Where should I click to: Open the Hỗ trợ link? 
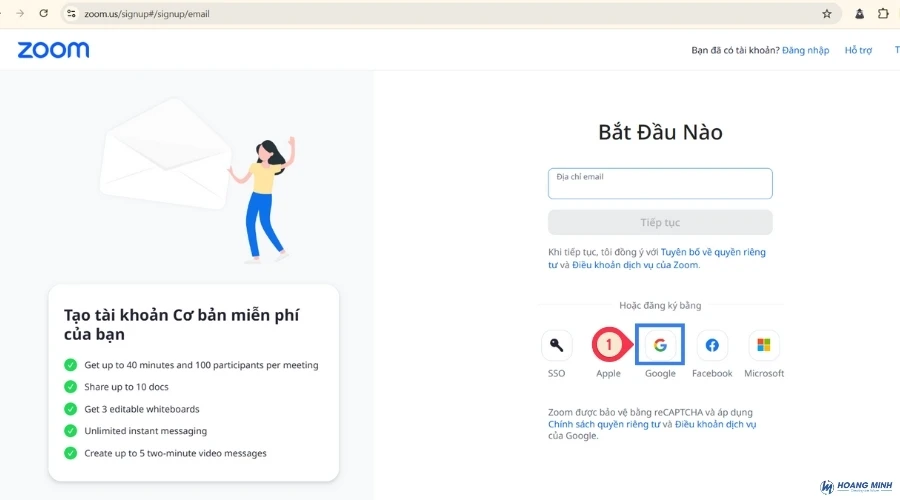click(858, 51)
